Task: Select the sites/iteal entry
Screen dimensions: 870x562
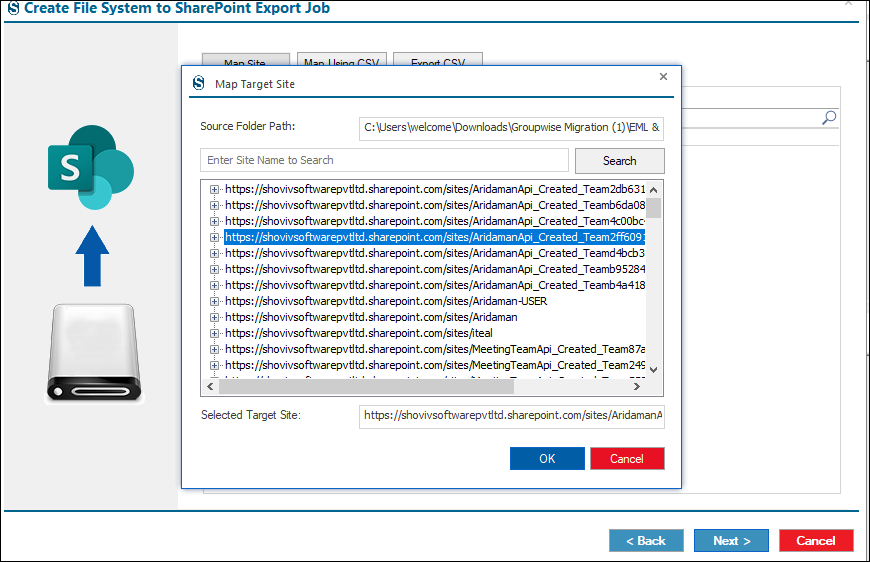Action: (x=359, y=333)
